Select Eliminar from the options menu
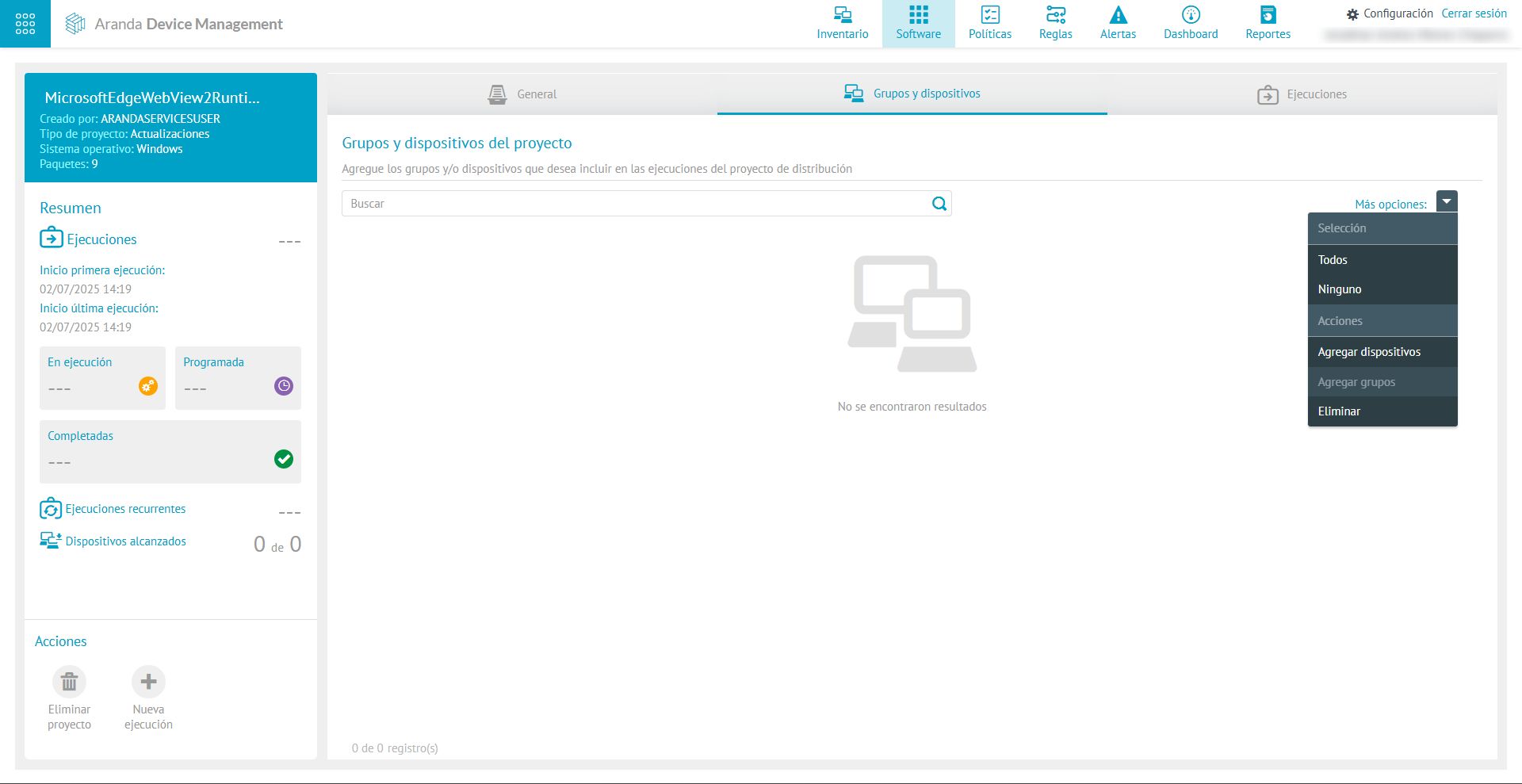This screenshot has width=1522, height=784. (1382, 411)
